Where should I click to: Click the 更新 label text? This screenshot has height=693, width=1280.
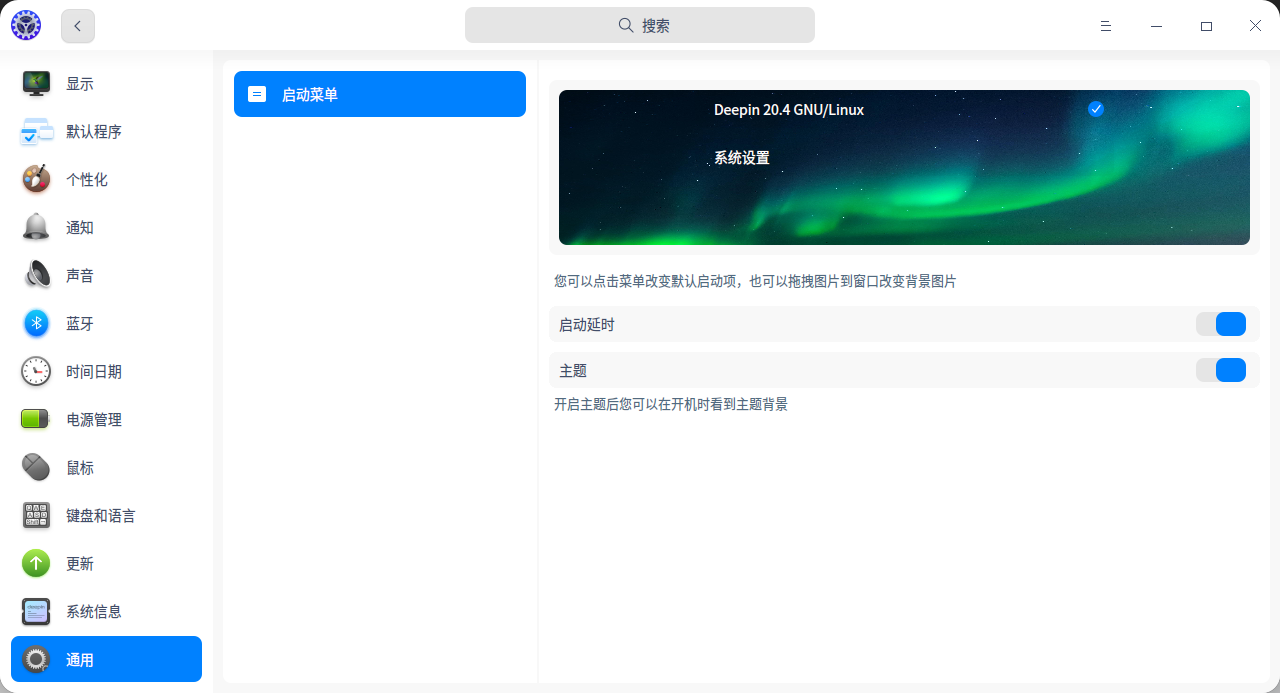80,564
